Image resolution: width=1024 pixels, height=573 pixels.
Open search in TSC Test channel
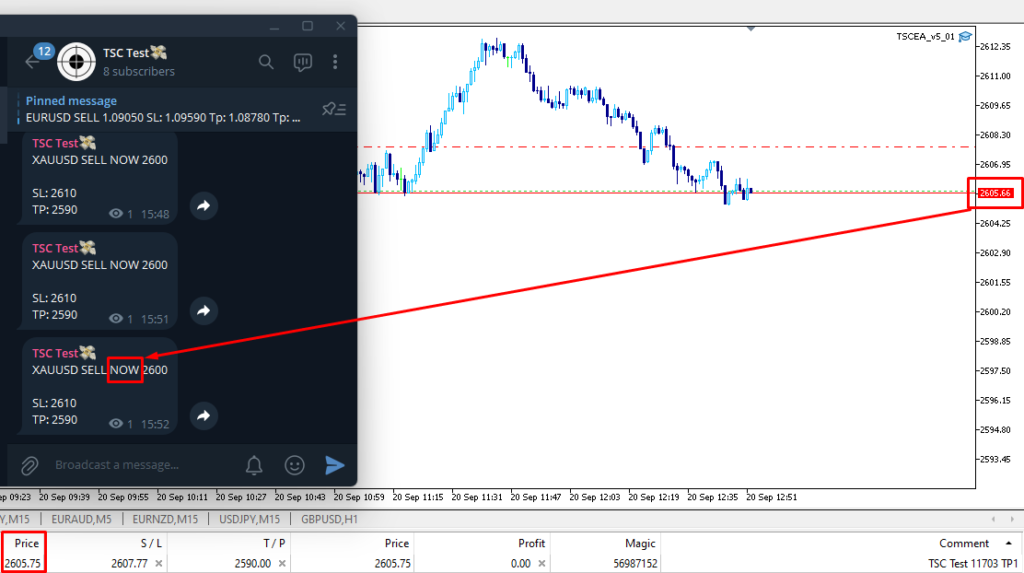266,62
